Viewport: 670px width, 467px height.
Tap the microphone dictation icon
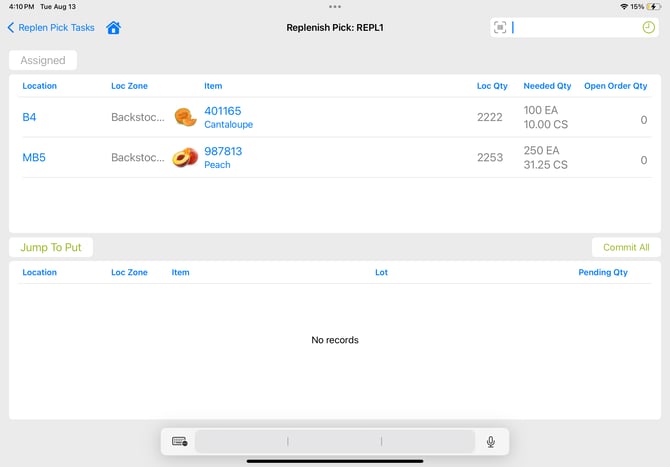point(491,441)
